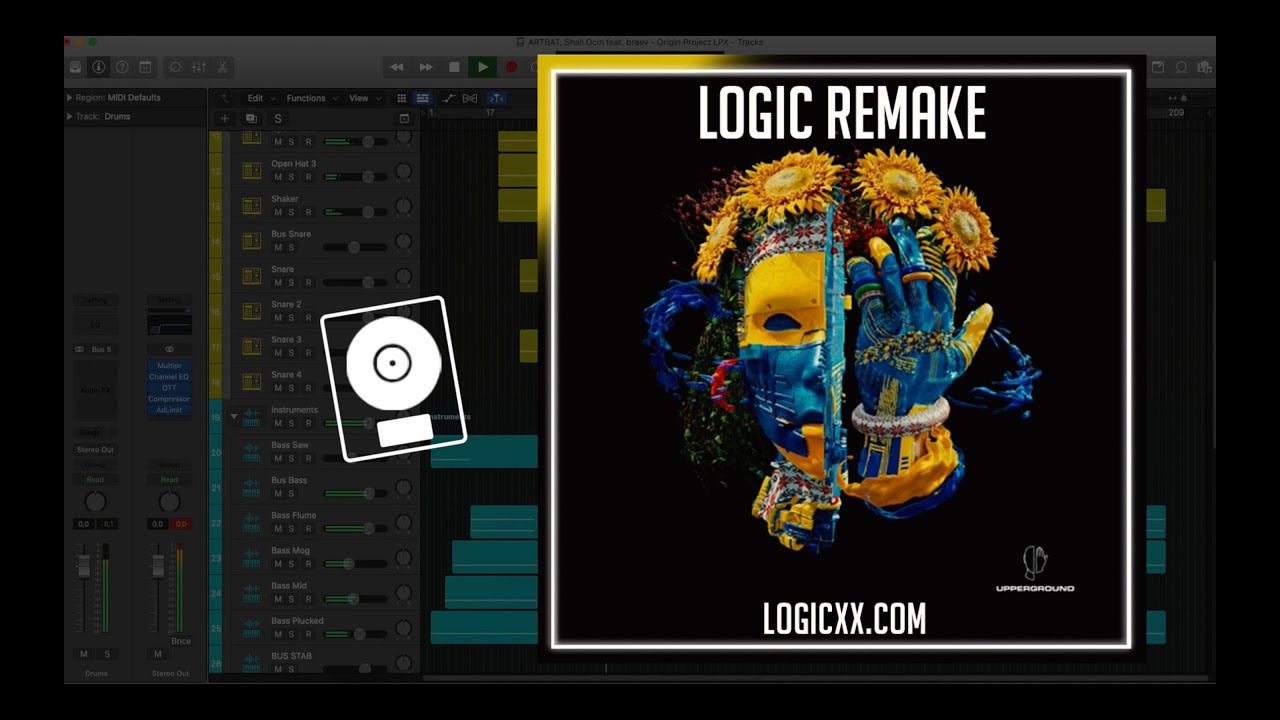
Task: Mute the Bass Saw track
Action: point(278,458)
